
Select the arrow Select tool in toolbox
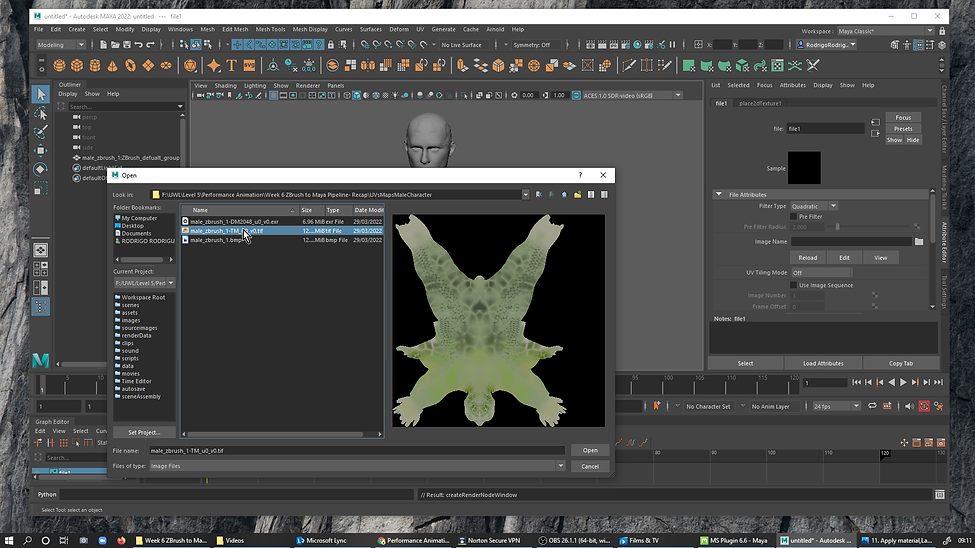pyautogui.click(x=41, y=94)
